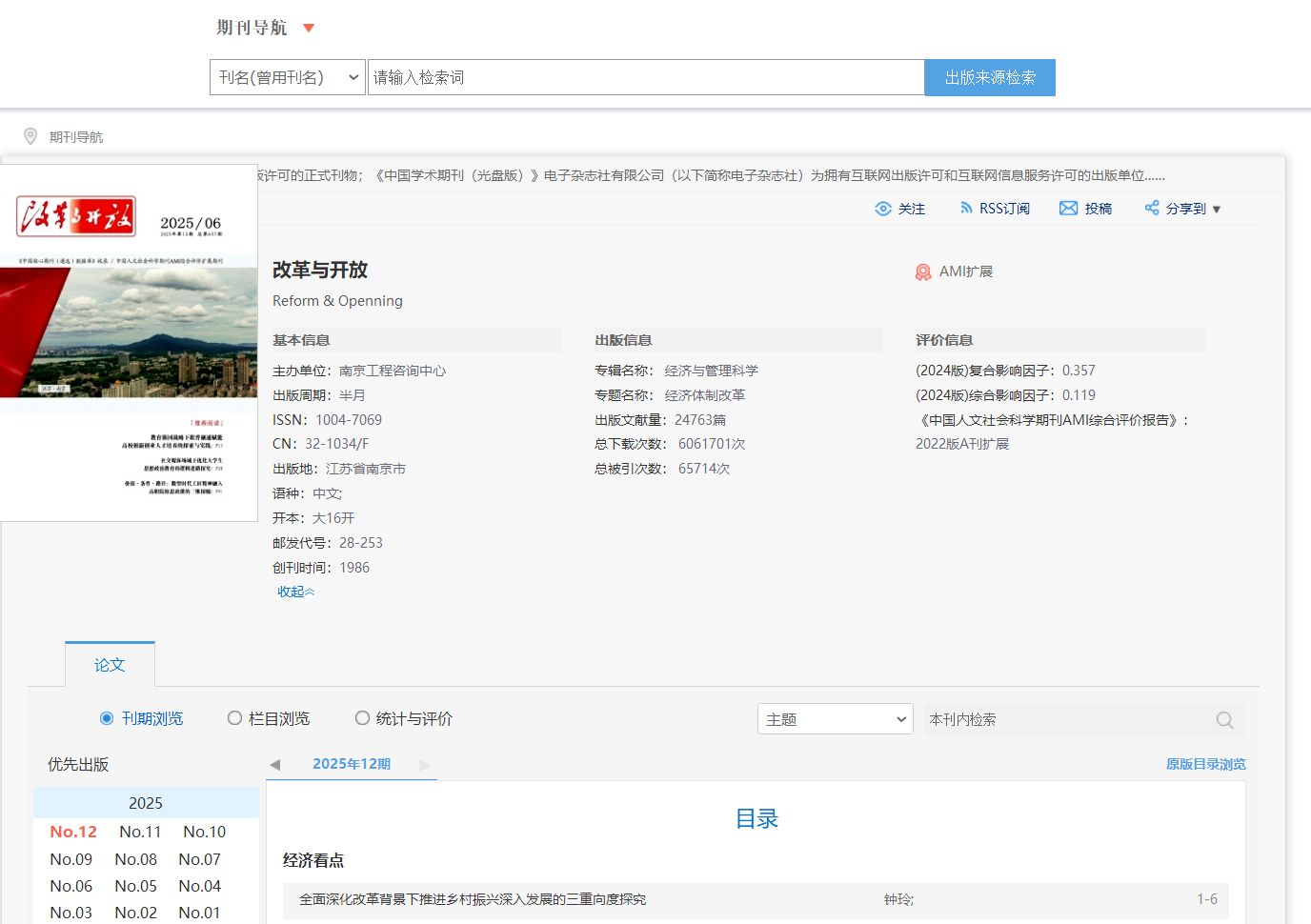
Task: Click the 请输入检索词 search input field
Action: click(x=645, y=77)
